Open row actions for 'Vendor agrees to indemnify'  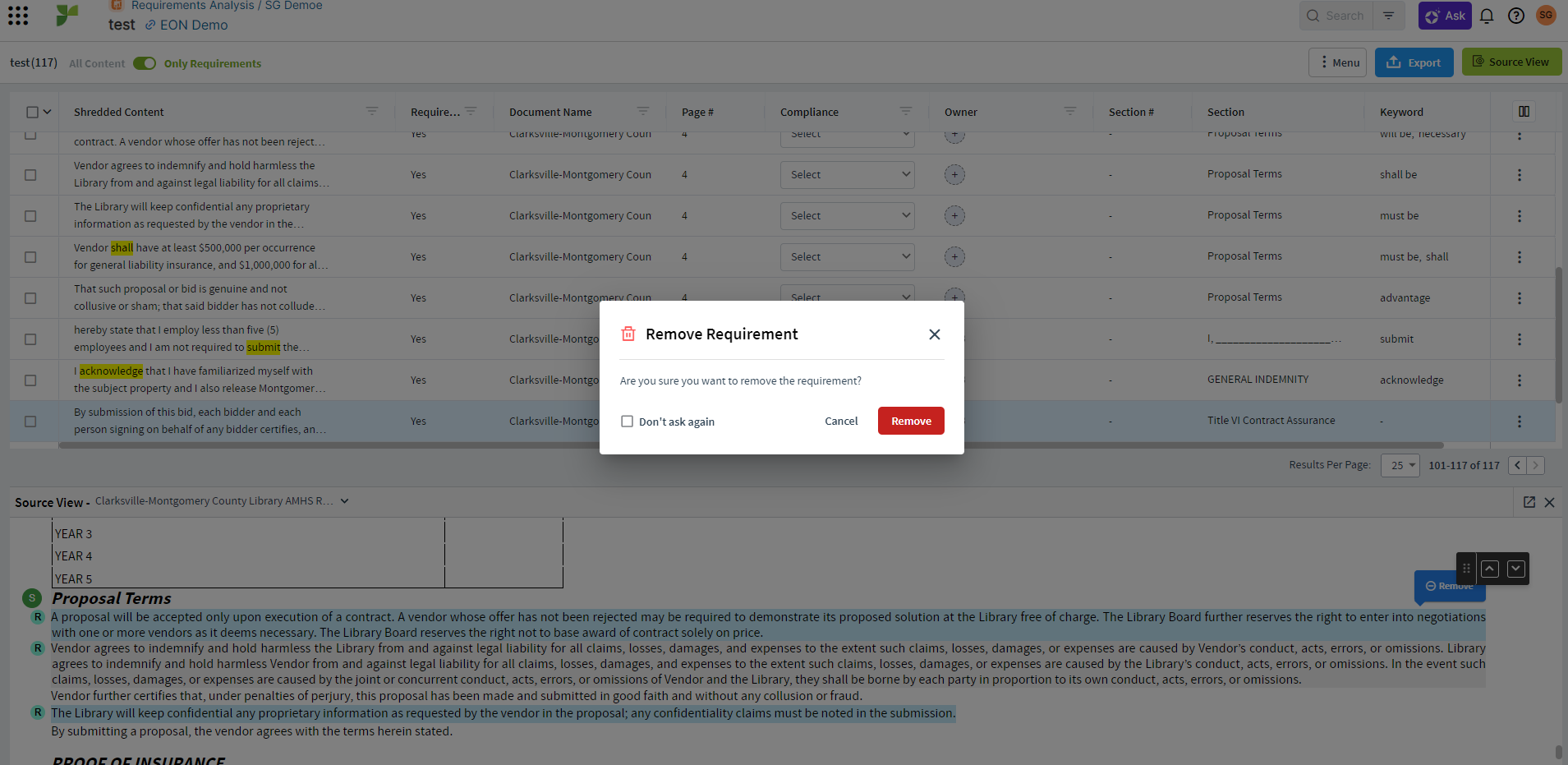[1520, 175]
